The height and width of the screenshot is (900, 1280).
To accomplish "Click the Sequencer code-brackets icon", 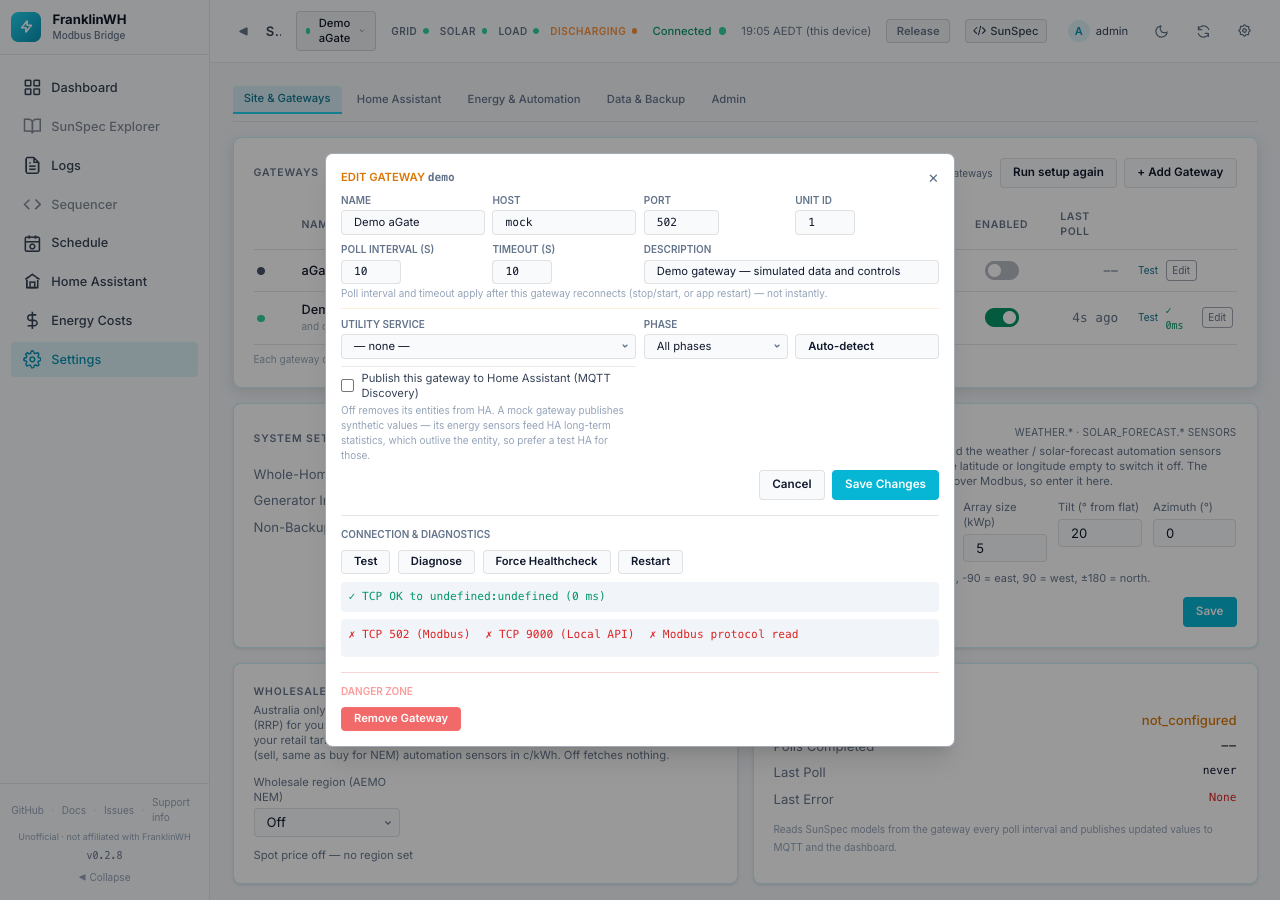I will pyautogui.click(x=32, y=205).
